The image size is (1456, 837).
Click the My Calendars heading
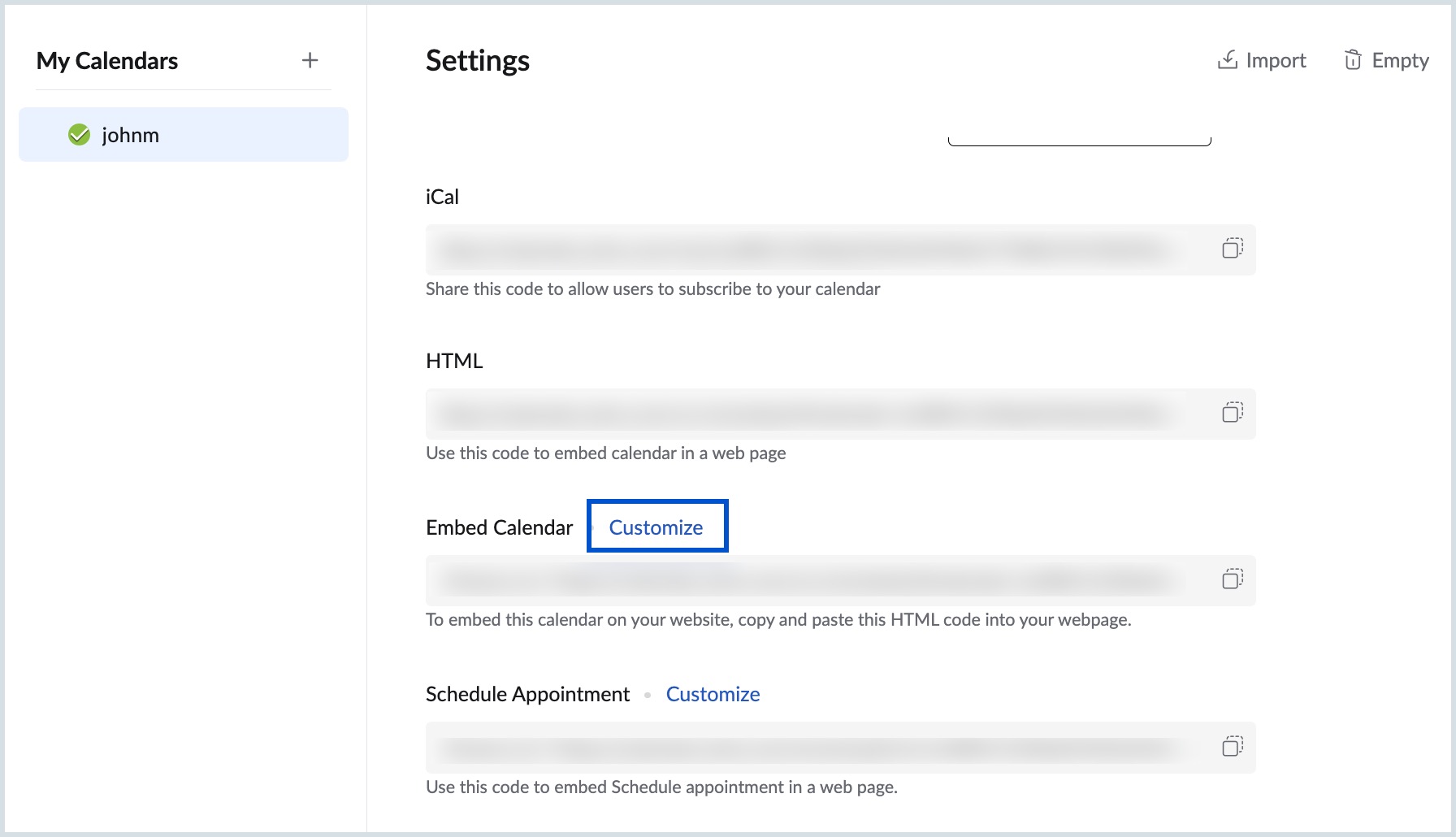[x=107, y=61]
